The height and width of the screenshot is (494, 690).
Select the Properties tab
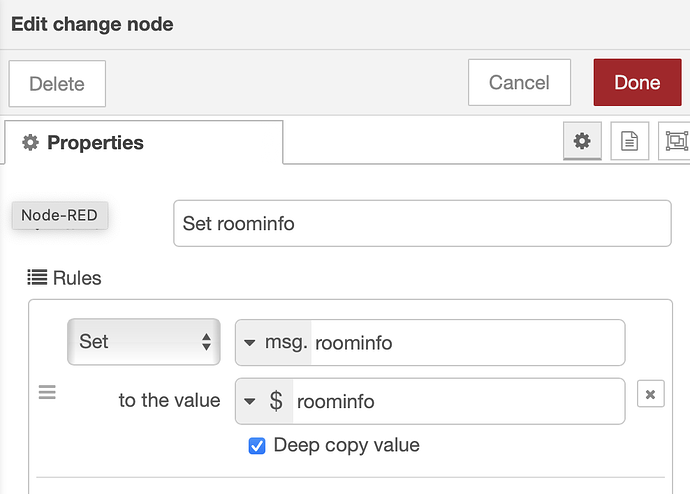point(143,142)
